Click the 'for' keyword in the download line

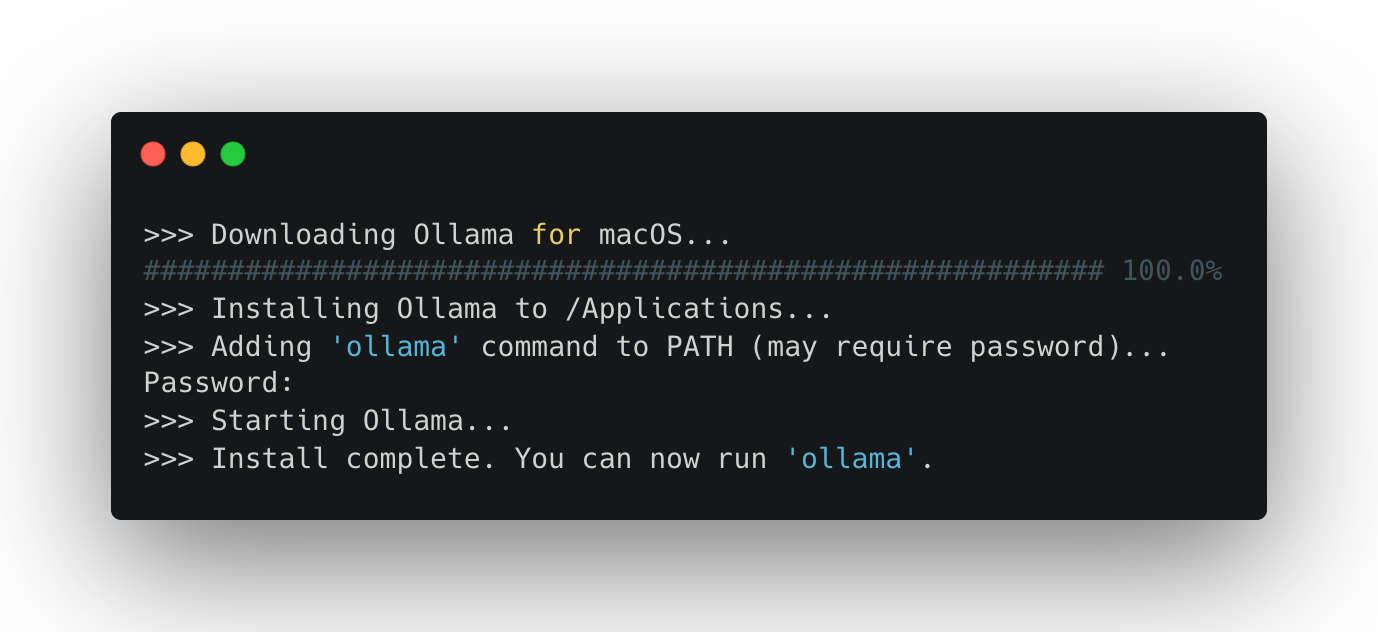click(555, 234)
